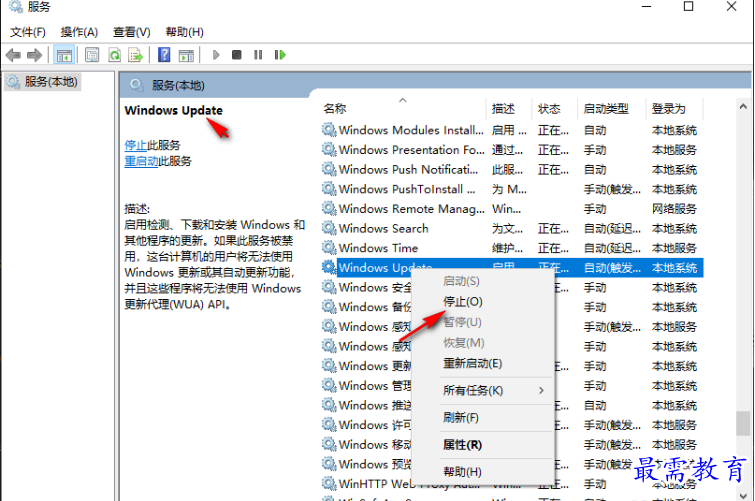Click the Stop service square icon
Viewport: 755px width, 501px height.
click(x=236, y=55)
